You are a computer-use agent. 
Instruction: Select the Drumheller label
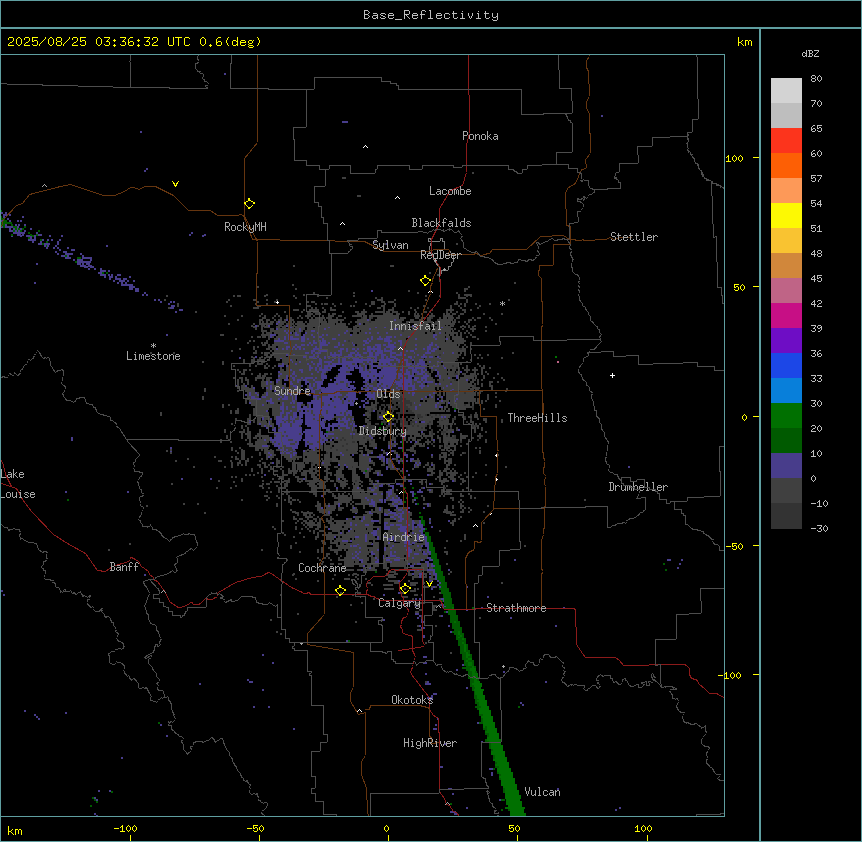pyautogui.click(x=638, y=487)
